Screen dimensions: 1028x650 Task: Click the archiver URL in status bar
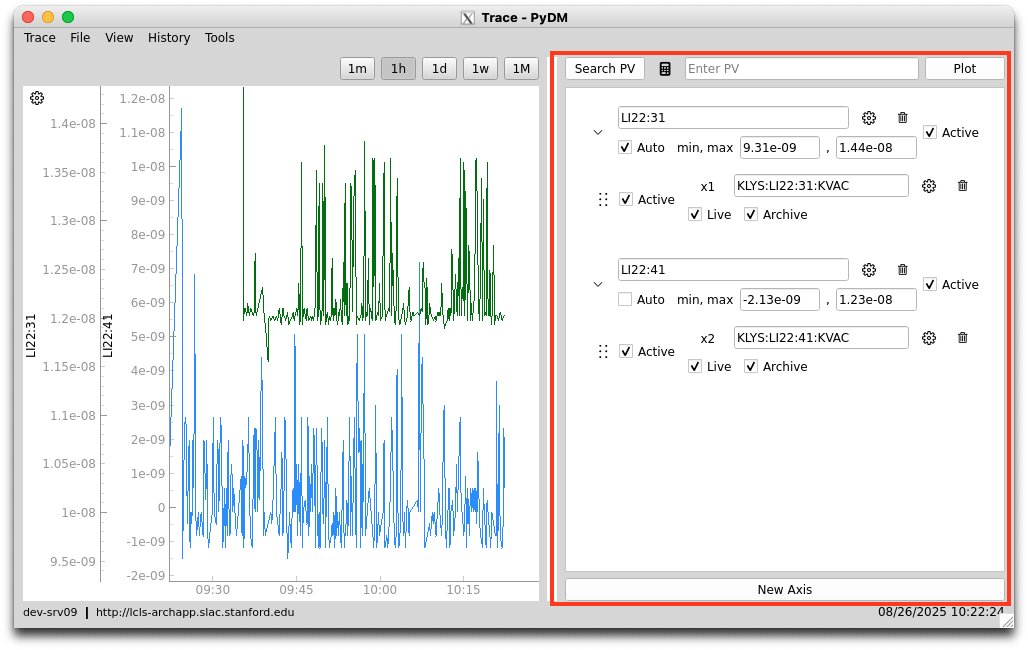[x=195, y=613]
